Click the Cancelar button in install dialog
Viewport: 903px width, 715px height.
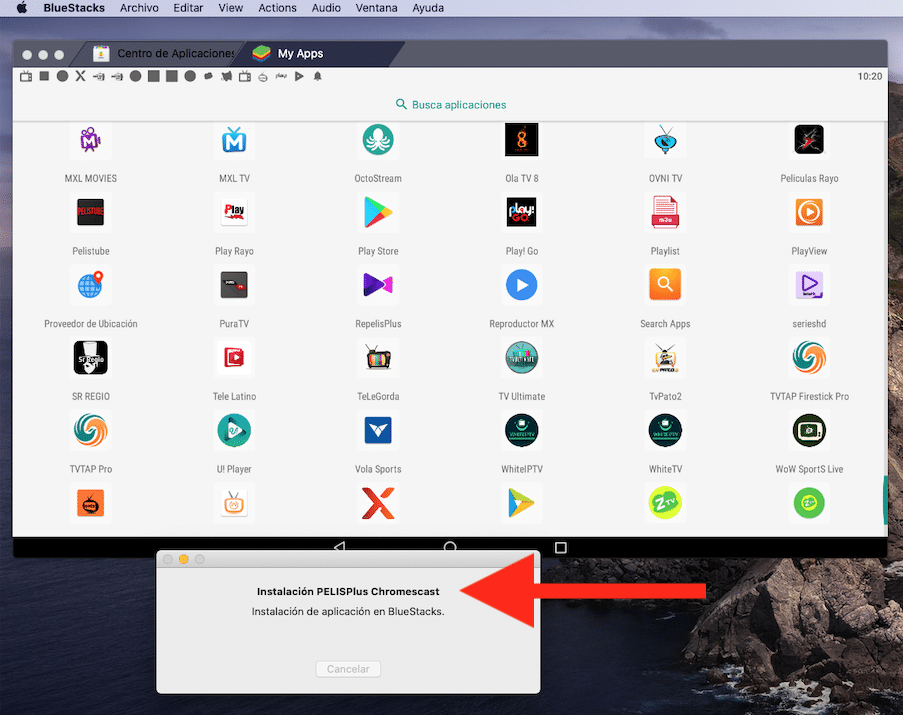click(x=348, y=669)
